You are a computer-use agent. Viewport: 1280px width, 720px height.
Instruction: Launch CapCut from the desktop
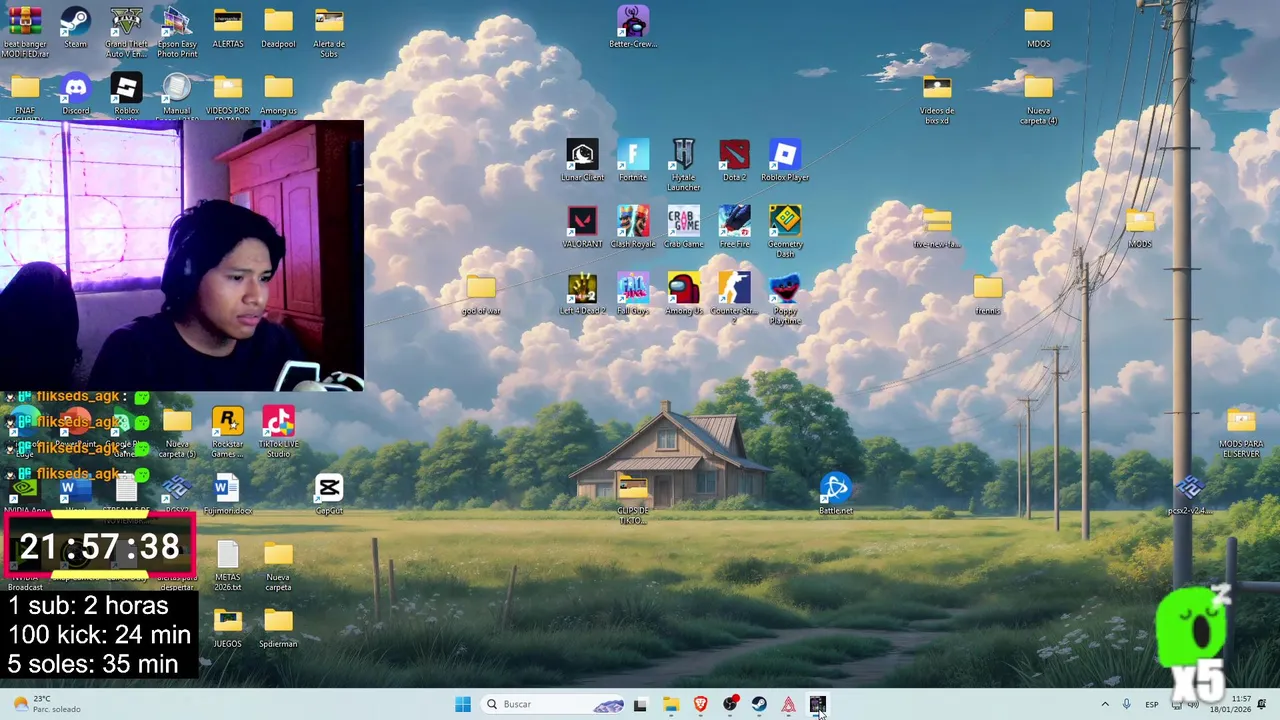click(329, 494)
